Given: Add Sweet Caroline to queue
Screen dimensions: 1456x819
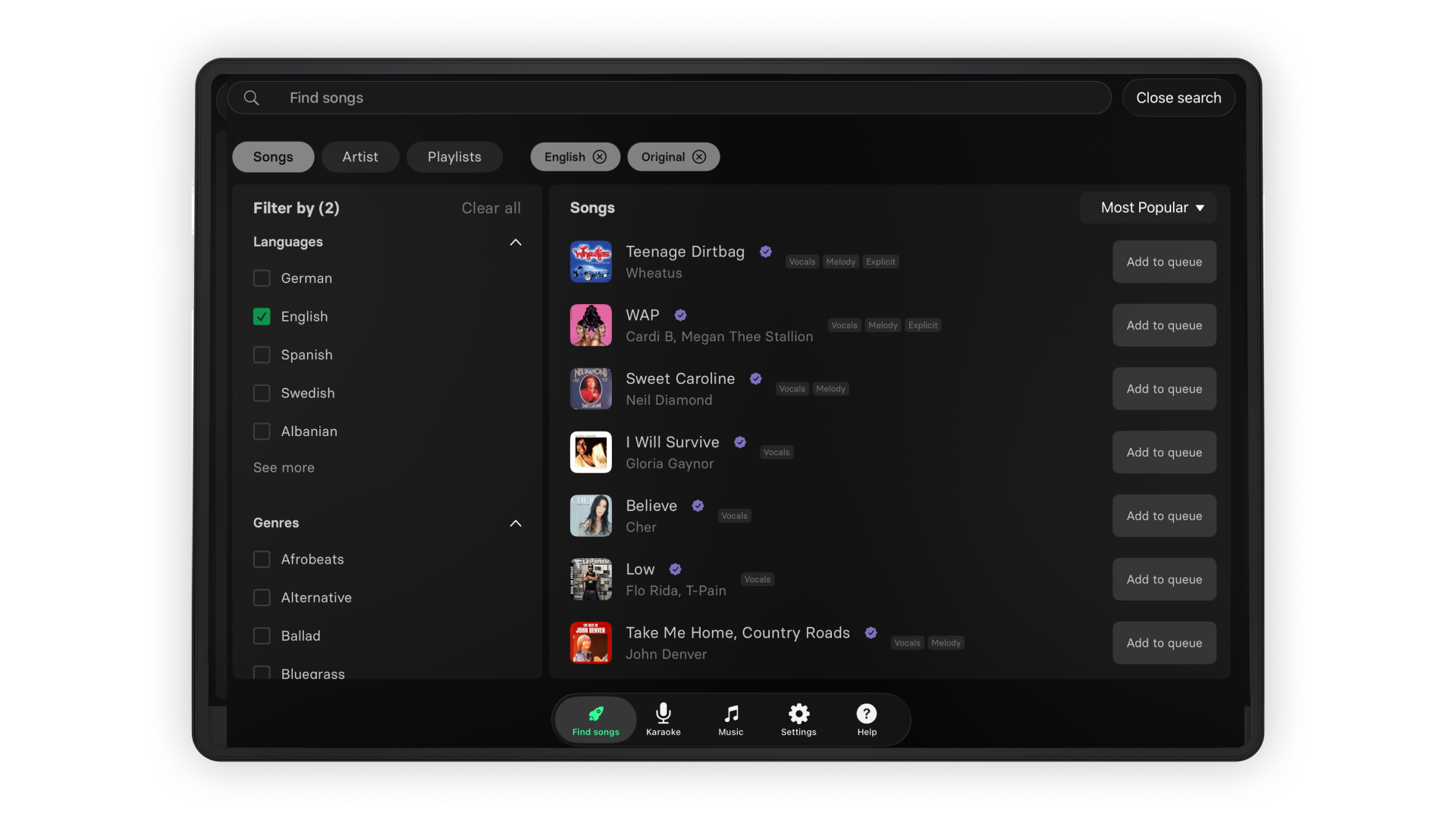Looking at the screenshot, I should [1164, 389].
